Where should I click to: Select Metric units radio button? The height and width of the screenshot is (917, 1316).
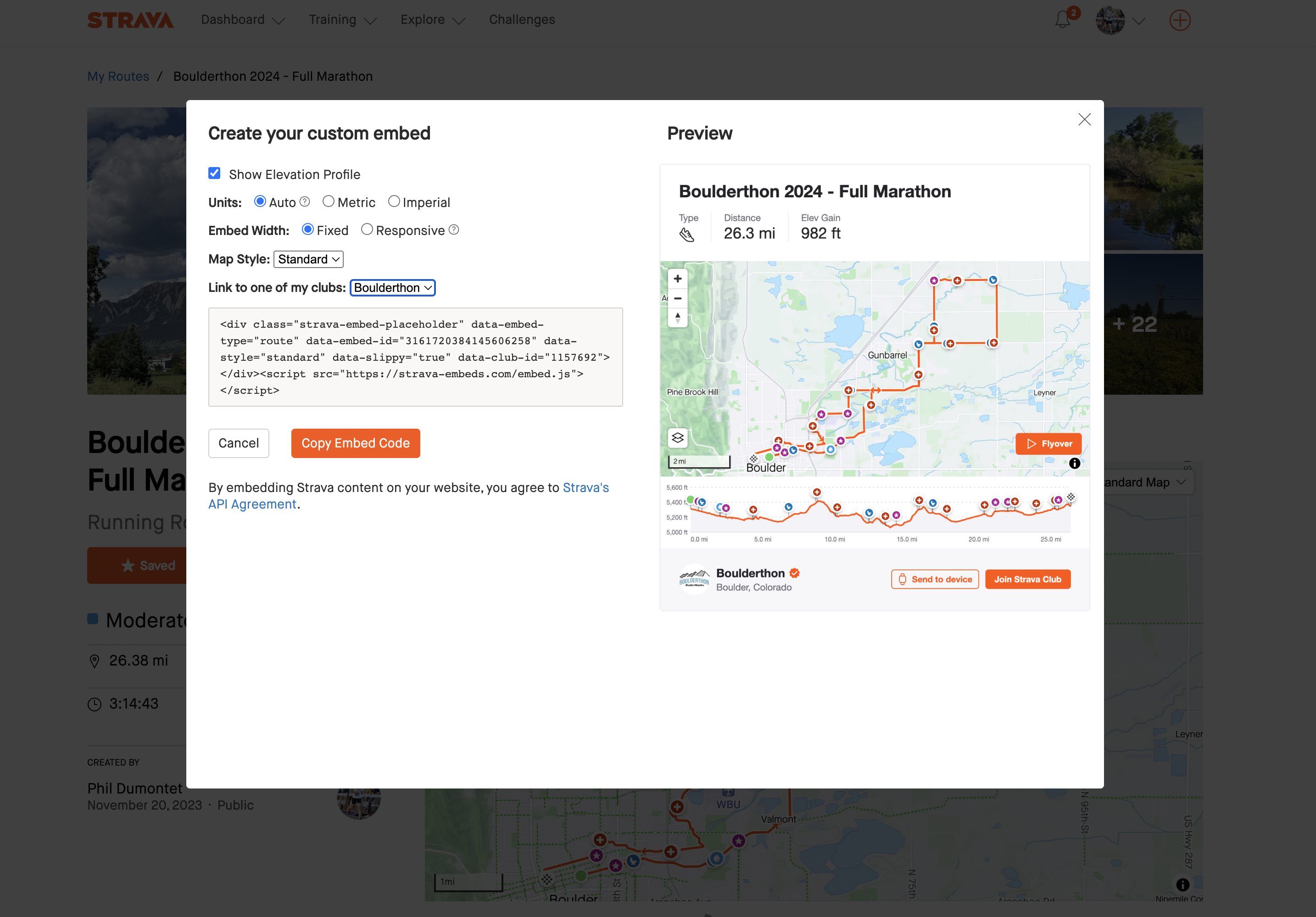[x=328, y=201]
